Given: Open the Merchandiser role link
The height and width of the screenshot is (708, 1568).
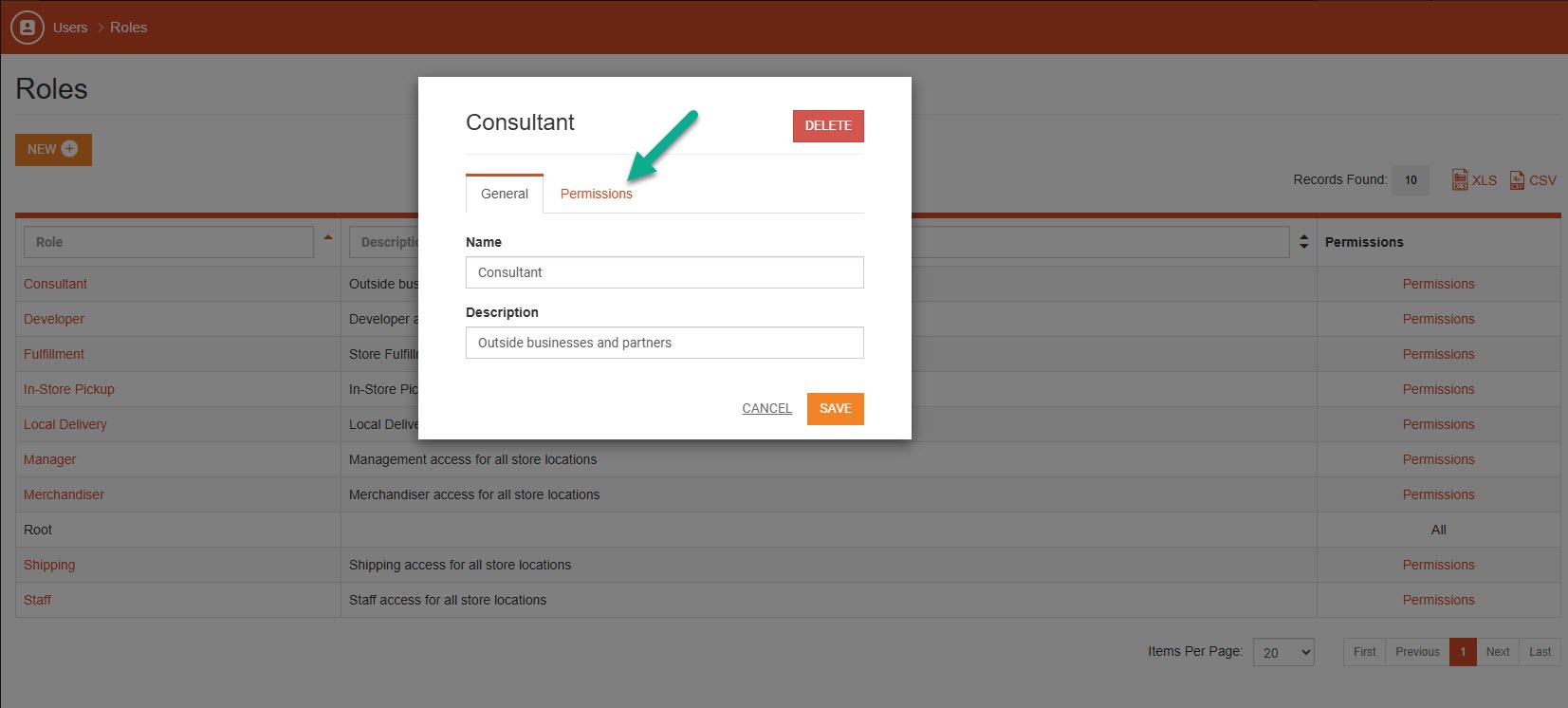Looking at the screenshot, I should pyautogui.click(x=64, y=494).
